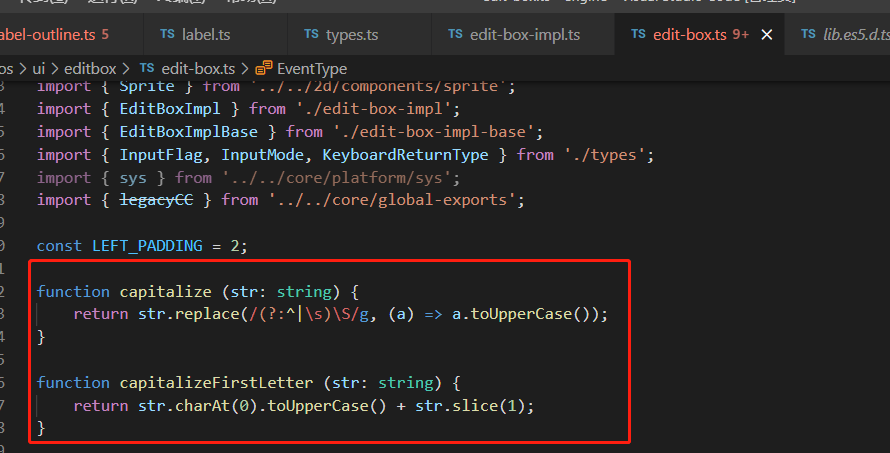This screenshot has height=453, width=890.
Task: Open the edit-box.ts breadcrumb file dropdown
Action: (x=198, y=69)
